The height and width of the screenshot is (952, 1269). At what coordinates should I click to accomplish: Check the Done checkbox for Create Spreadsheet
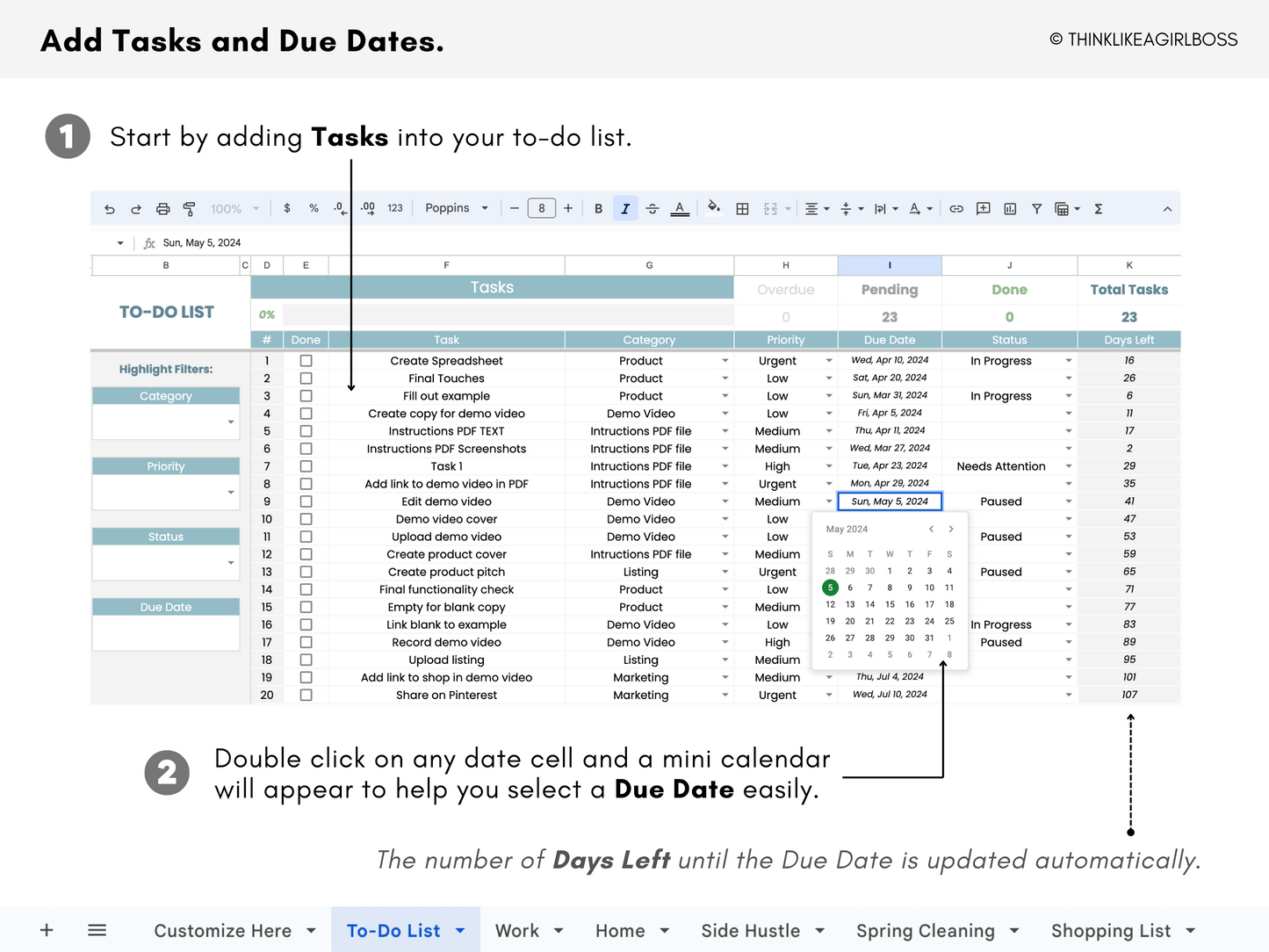pyautogui.click(x=306, y=360)
